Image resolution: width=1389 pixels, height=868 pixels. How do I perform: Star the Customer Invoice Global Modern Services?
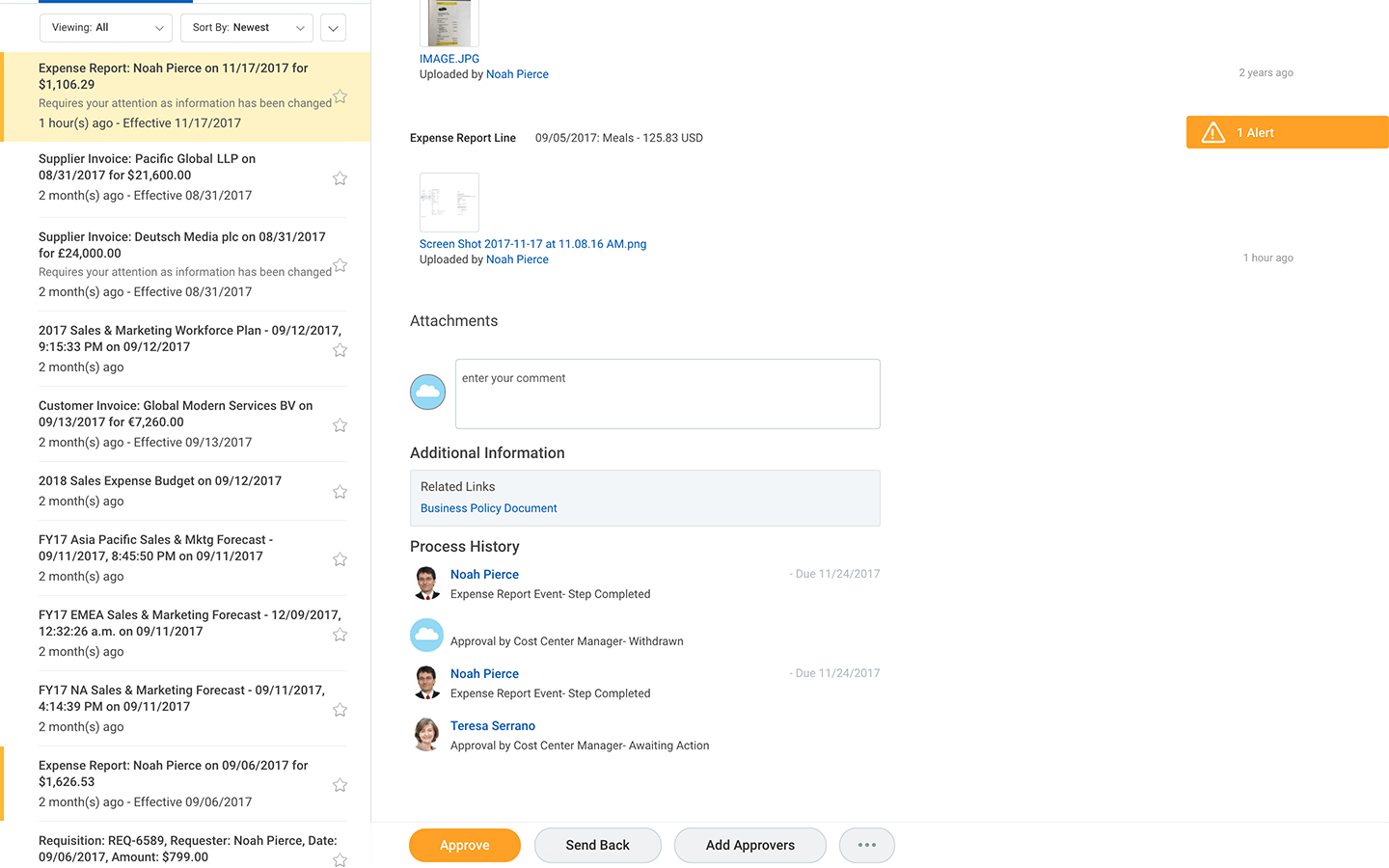click(x=340, y=425)
